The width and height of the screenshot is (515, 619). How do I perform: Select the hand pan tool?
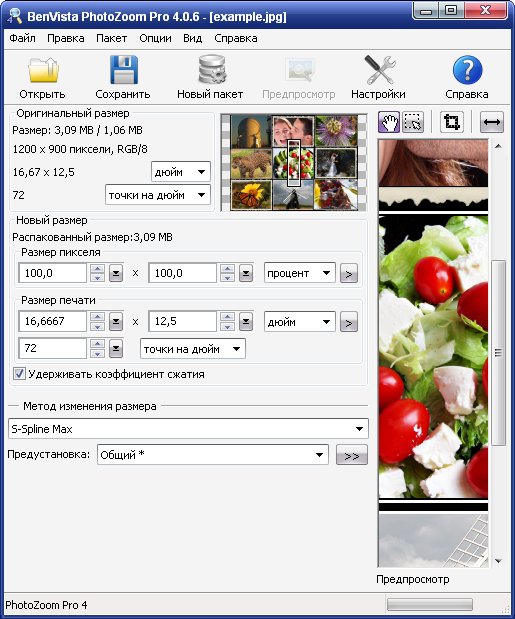[389, 122]
